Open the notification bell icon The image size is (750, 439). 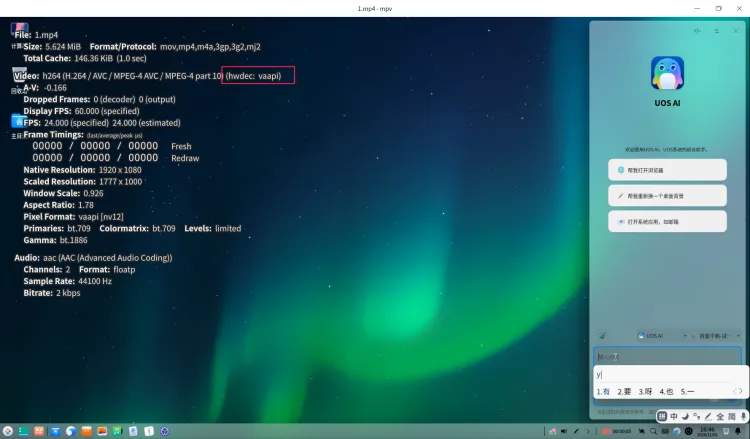point(738,431)
